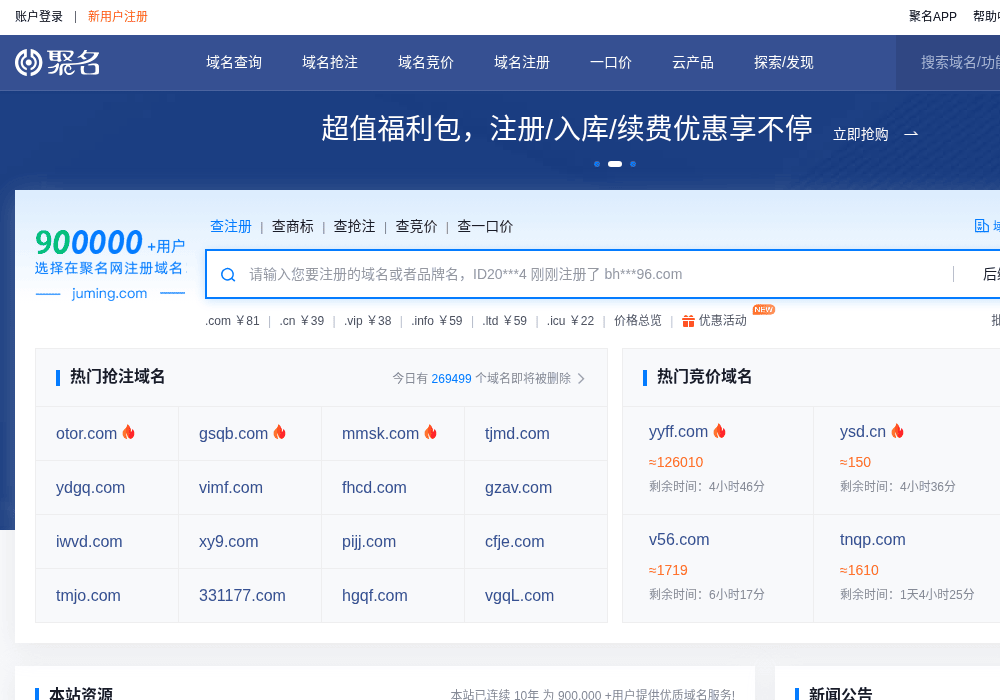Click the document icon at right of query tabs
This screenshot has width=1000, height=700.
pyautogui.click(x=982, y=226)
